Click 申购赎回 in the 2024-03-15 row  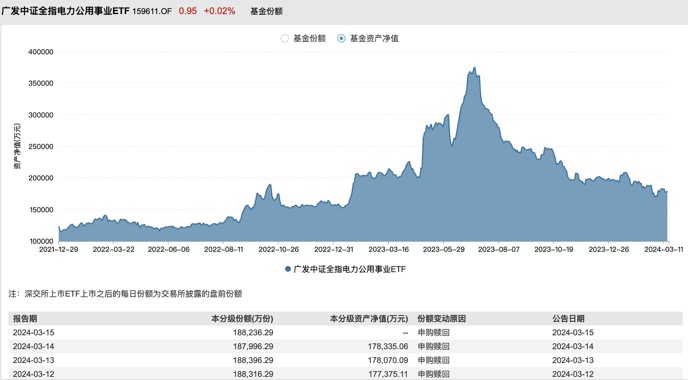click(434, 333)
